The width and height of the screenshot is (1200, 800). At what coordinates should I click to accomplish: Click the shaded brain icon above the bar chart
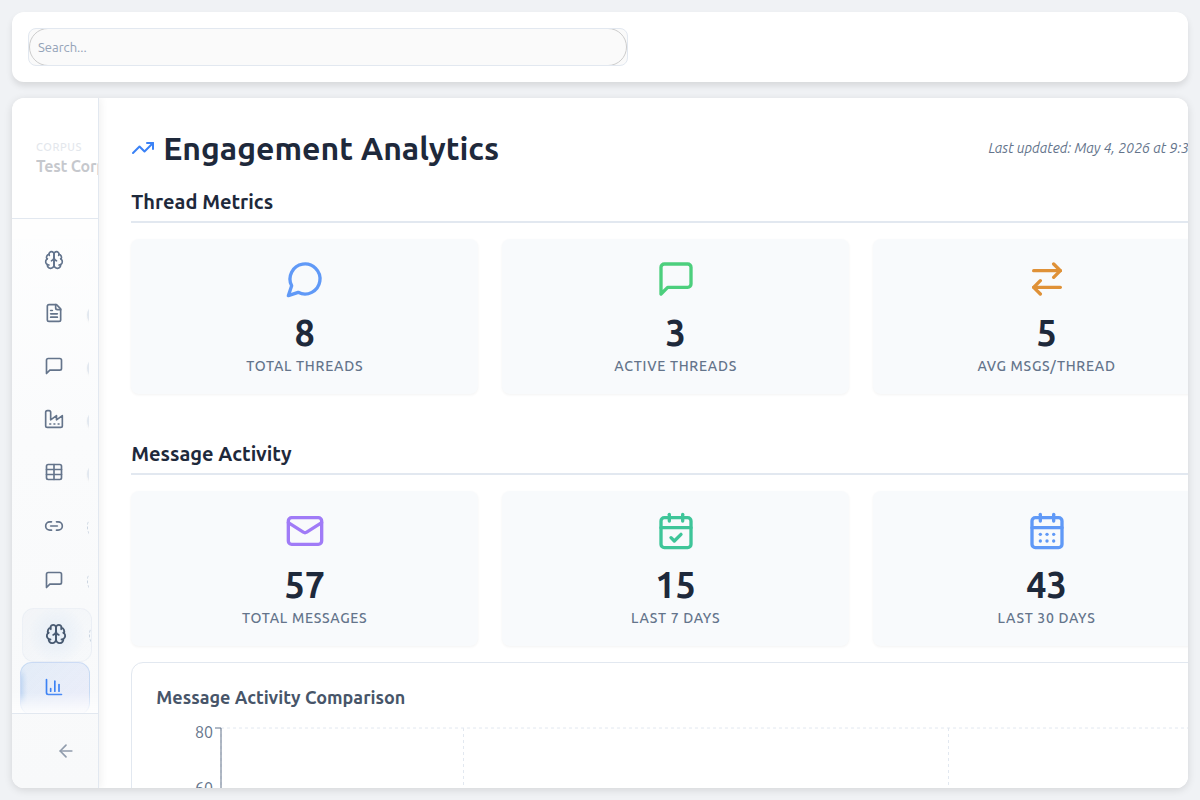(56, 634)
